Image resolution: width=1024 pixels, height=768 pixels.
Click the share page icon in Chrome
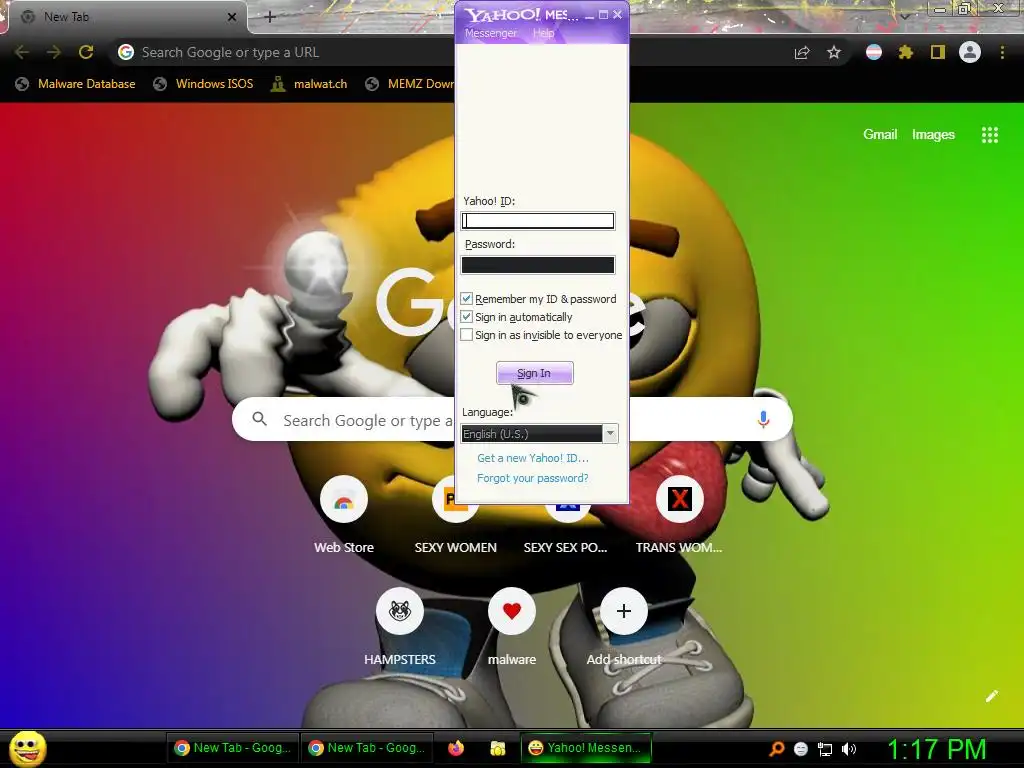coord(802,53)
